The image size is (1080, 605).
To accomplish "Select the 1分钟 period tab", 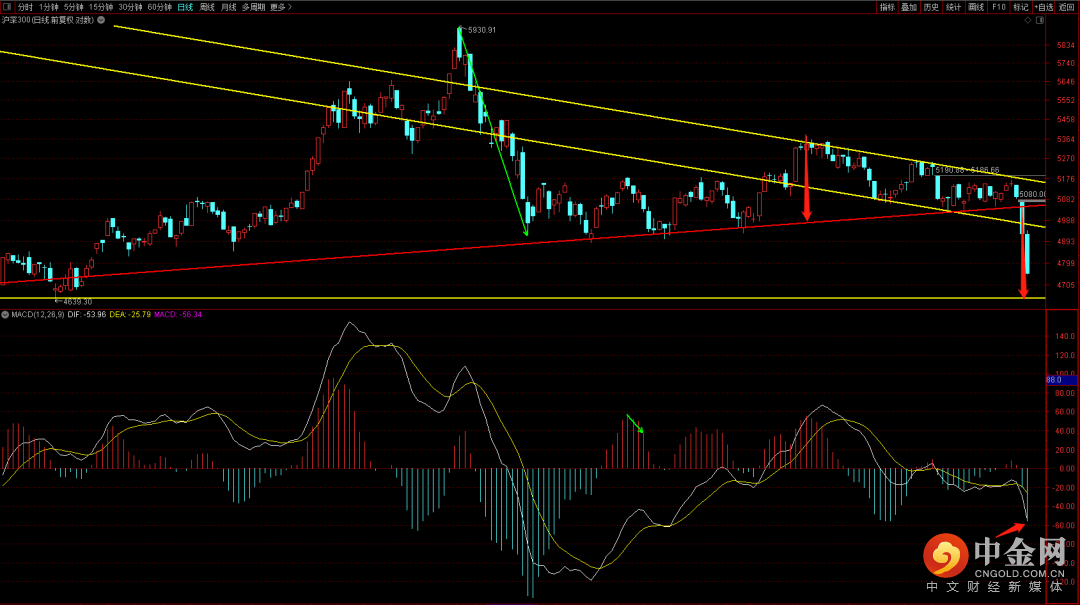I will pos(48,7).
